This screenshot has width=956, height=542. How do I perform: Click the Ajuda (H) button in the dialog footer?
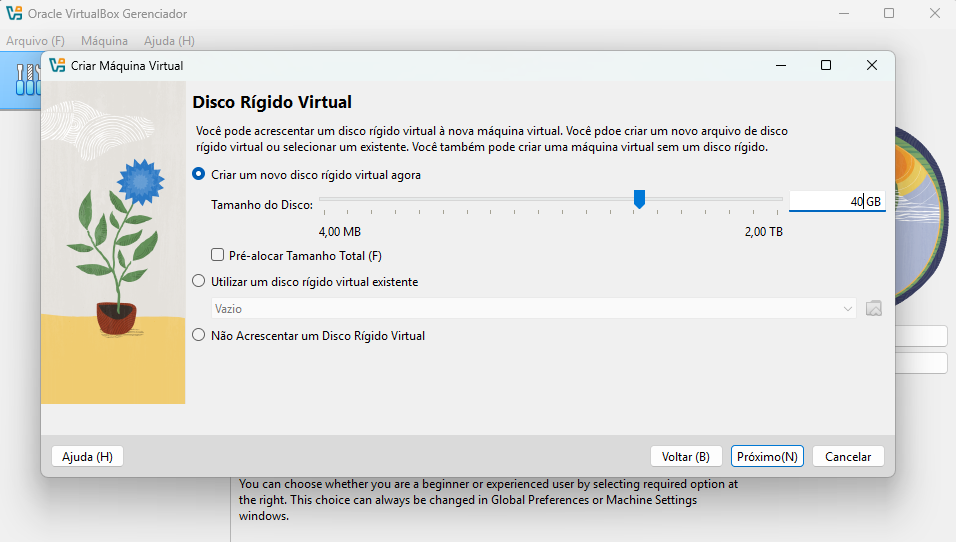point(87,456)
